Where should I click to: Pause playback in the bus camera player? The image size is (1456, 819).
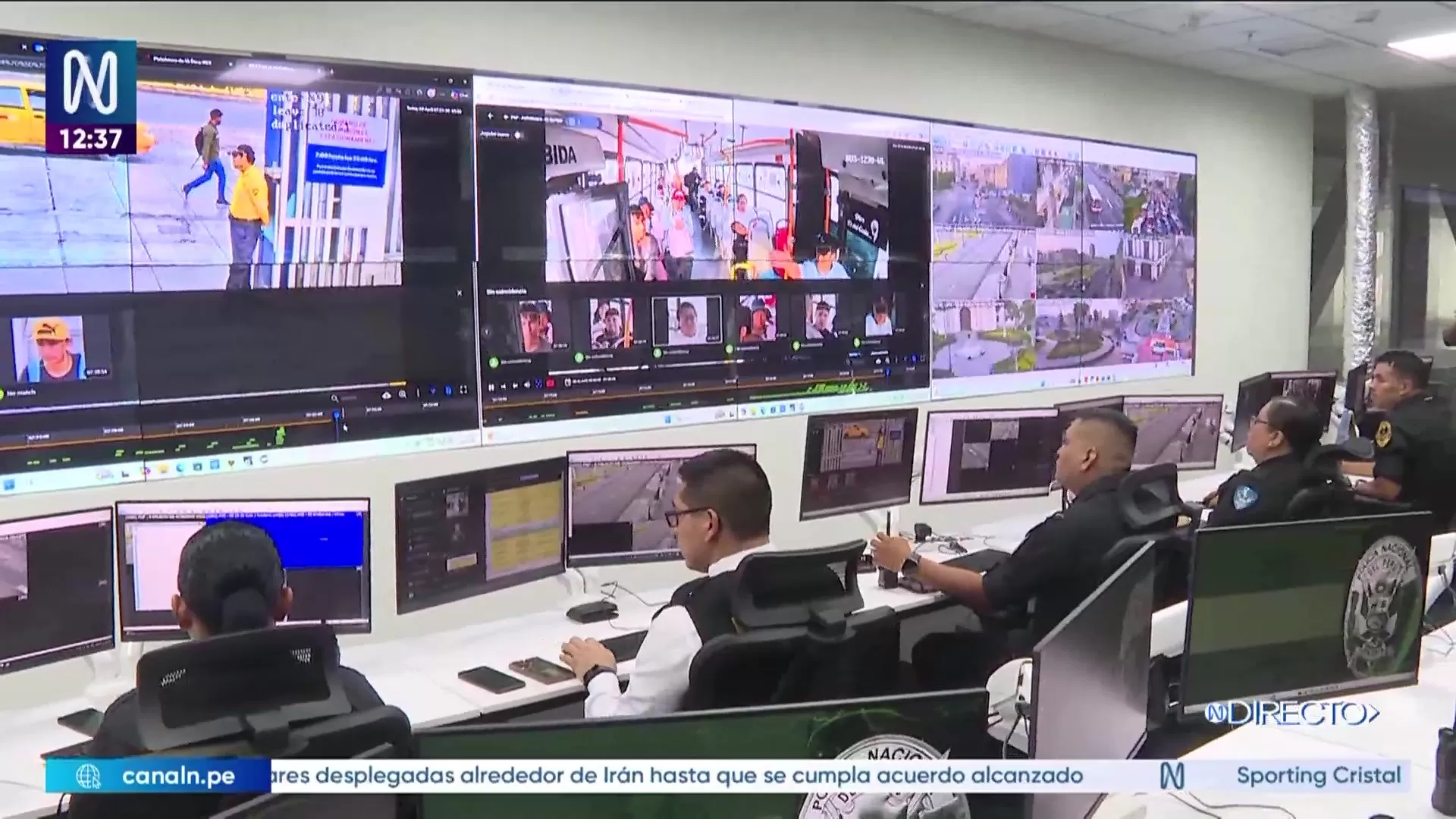tap(491, 388)
